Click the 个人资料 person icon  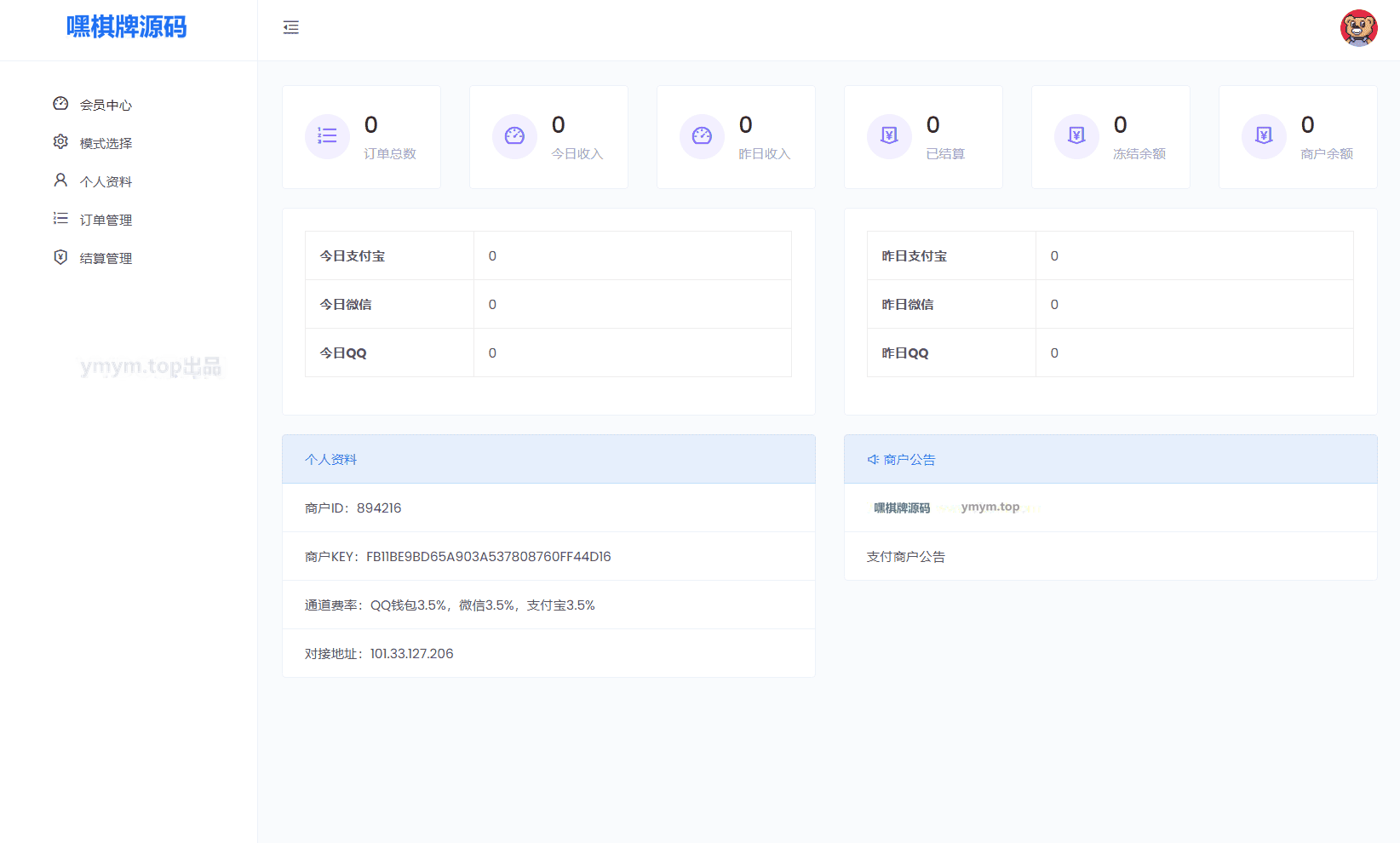click(x=60, y=181)
